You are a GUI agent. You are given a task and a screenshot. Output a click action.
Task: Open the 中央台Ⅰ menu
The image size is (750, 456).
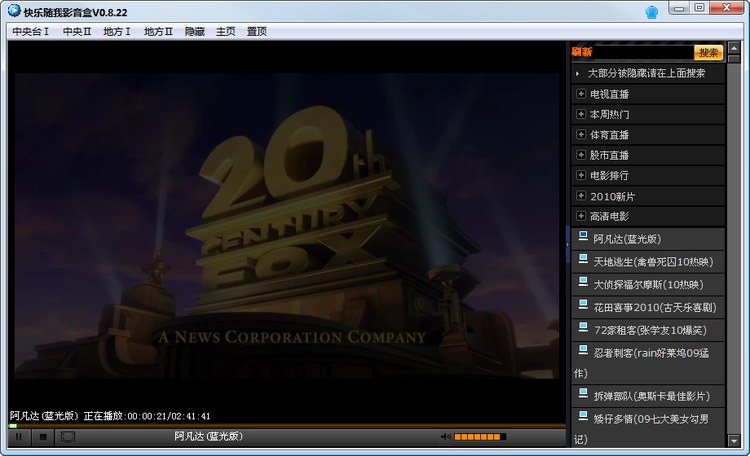[x=30, y=31]
